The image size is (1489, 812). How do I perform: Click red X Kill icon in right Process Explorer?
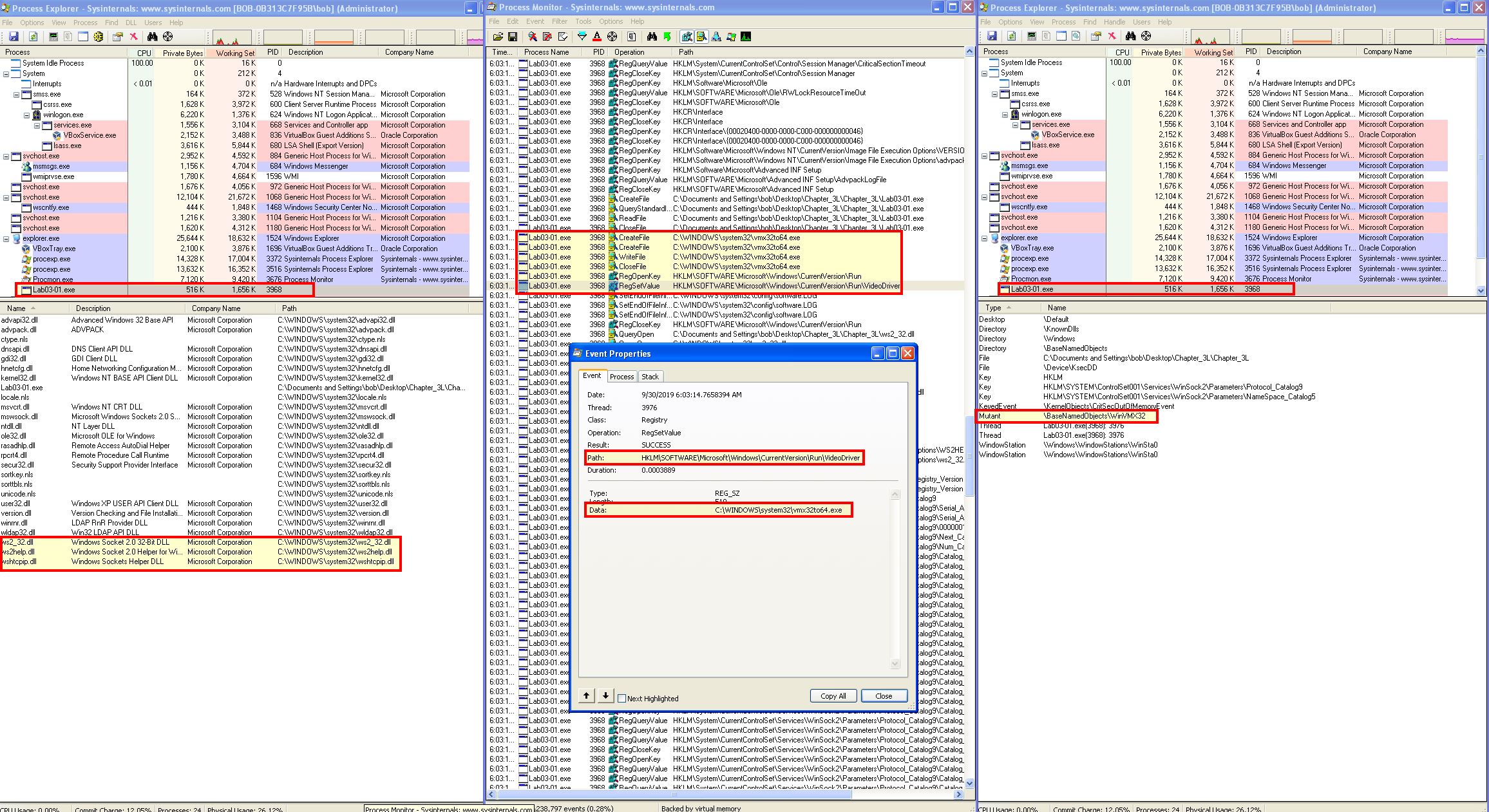coord(1112,36)
